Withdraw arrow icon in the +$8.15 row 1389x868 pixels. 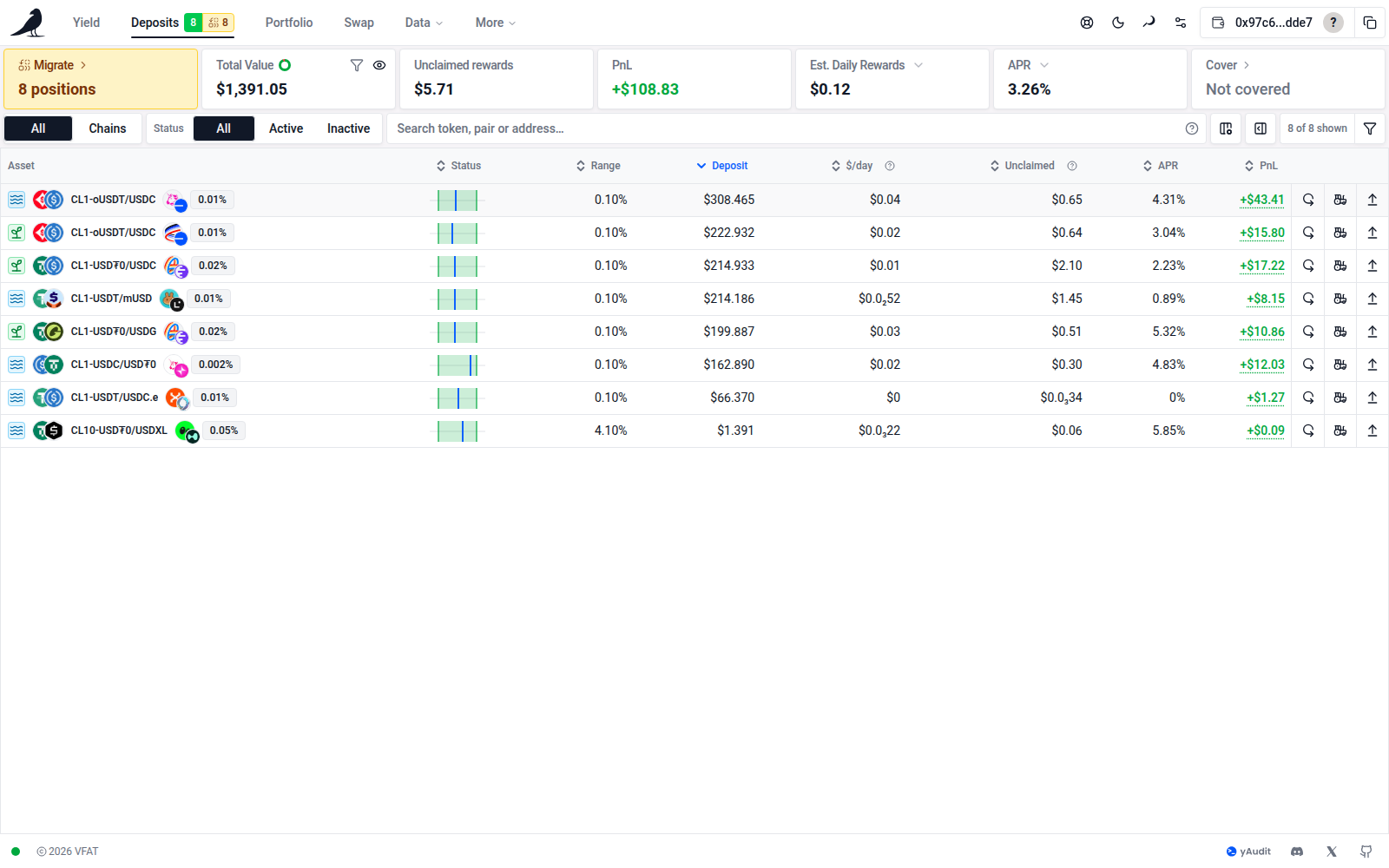tap(1373, 299)
